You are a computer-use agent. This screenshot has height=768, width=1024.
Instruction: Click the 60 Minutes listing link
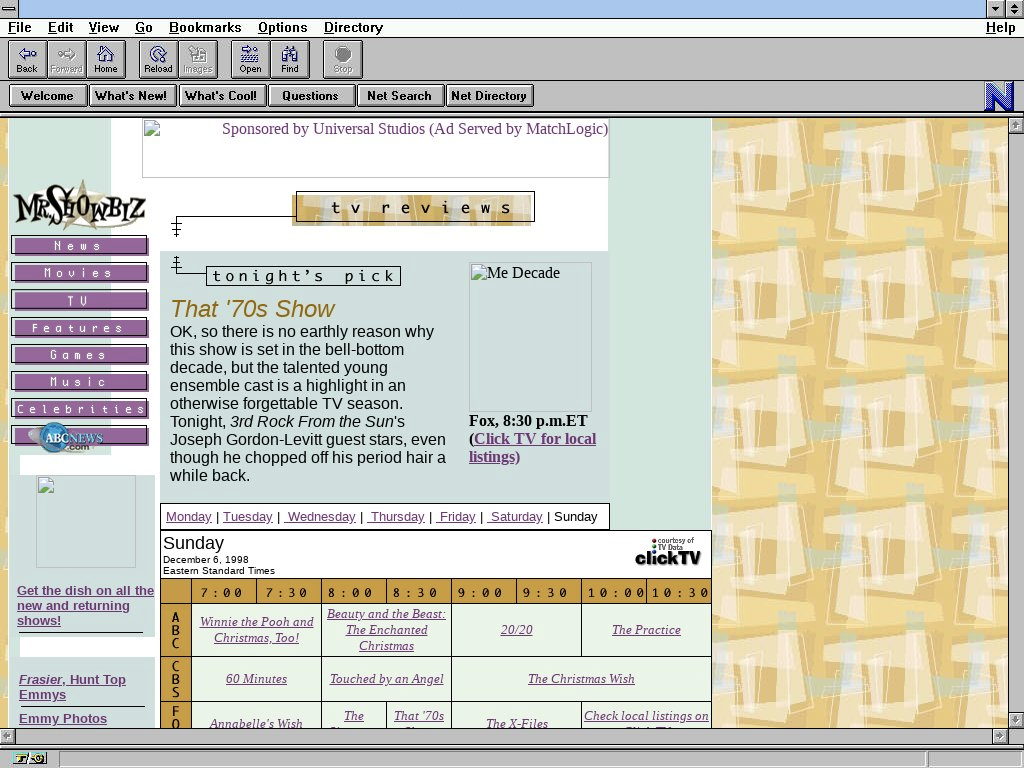coord(256,679)
